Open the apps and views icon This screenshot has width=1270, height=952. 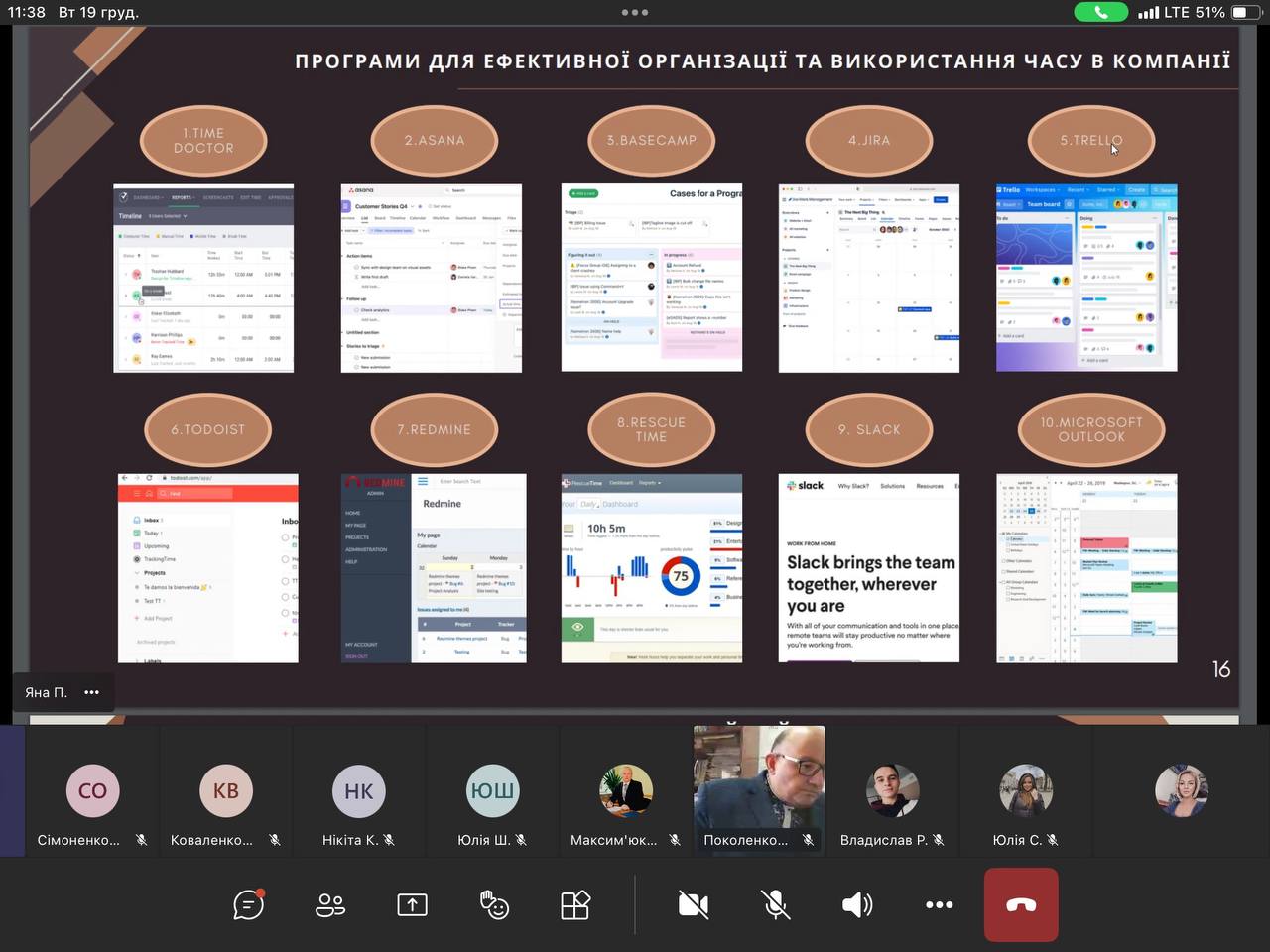[575, 904]
